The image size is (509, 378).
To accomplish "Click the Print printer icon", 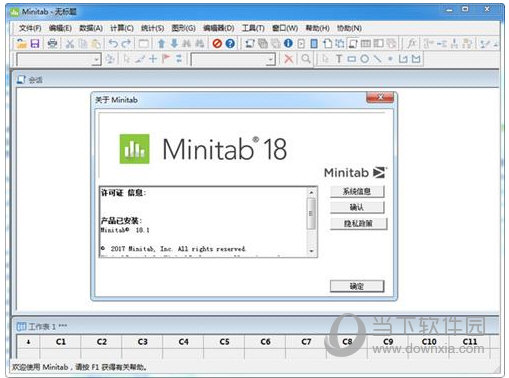I will click(x=52, y=43).
